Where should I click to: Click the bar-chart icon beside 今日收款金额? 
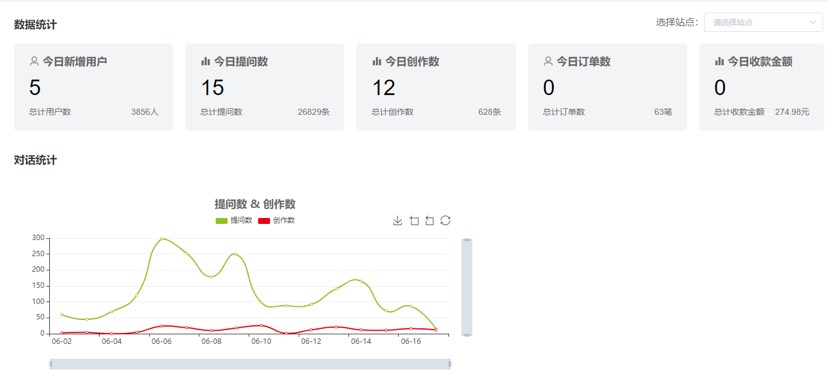click(719, 61)
